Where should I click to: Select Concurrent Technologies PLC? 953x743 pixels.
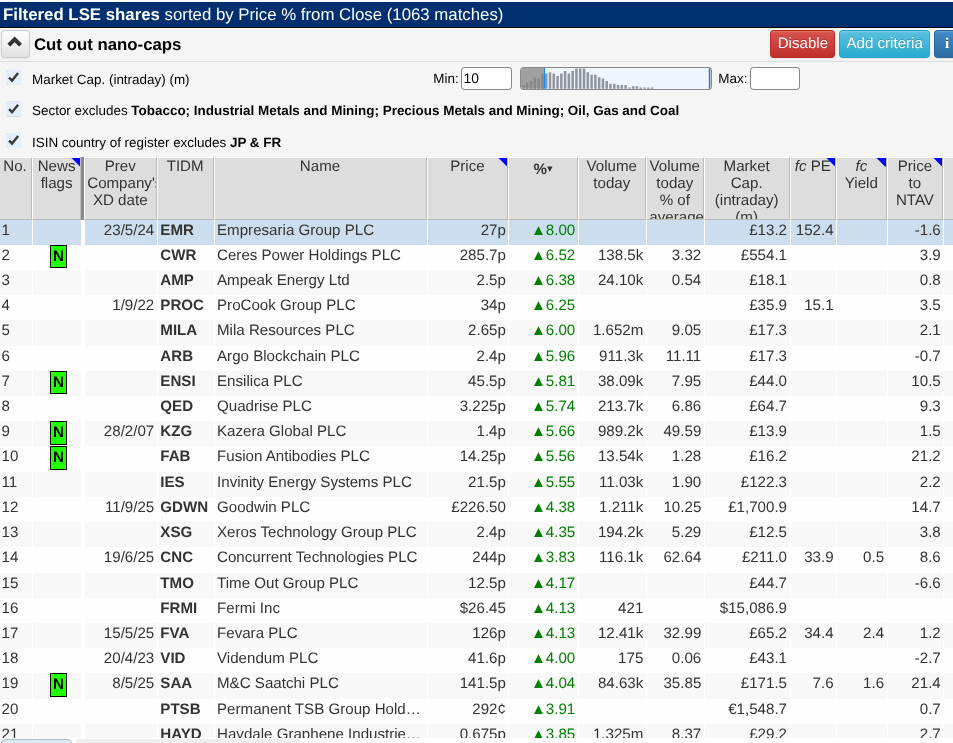point(317,557)
